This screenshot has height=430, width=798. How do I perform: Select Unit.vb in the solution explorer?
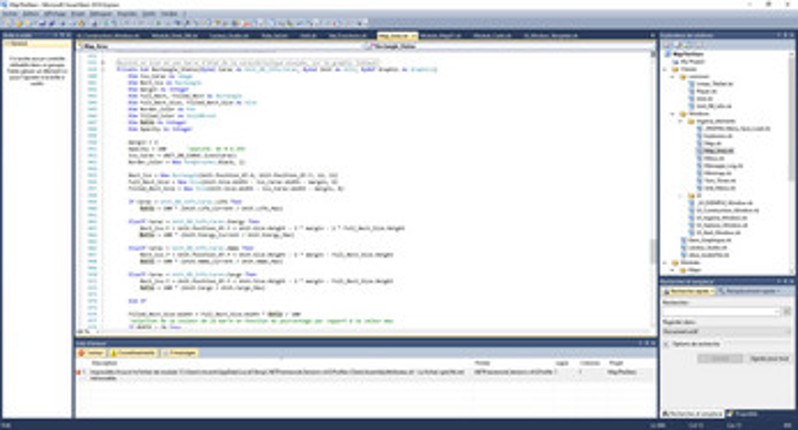tap(704, 99)
